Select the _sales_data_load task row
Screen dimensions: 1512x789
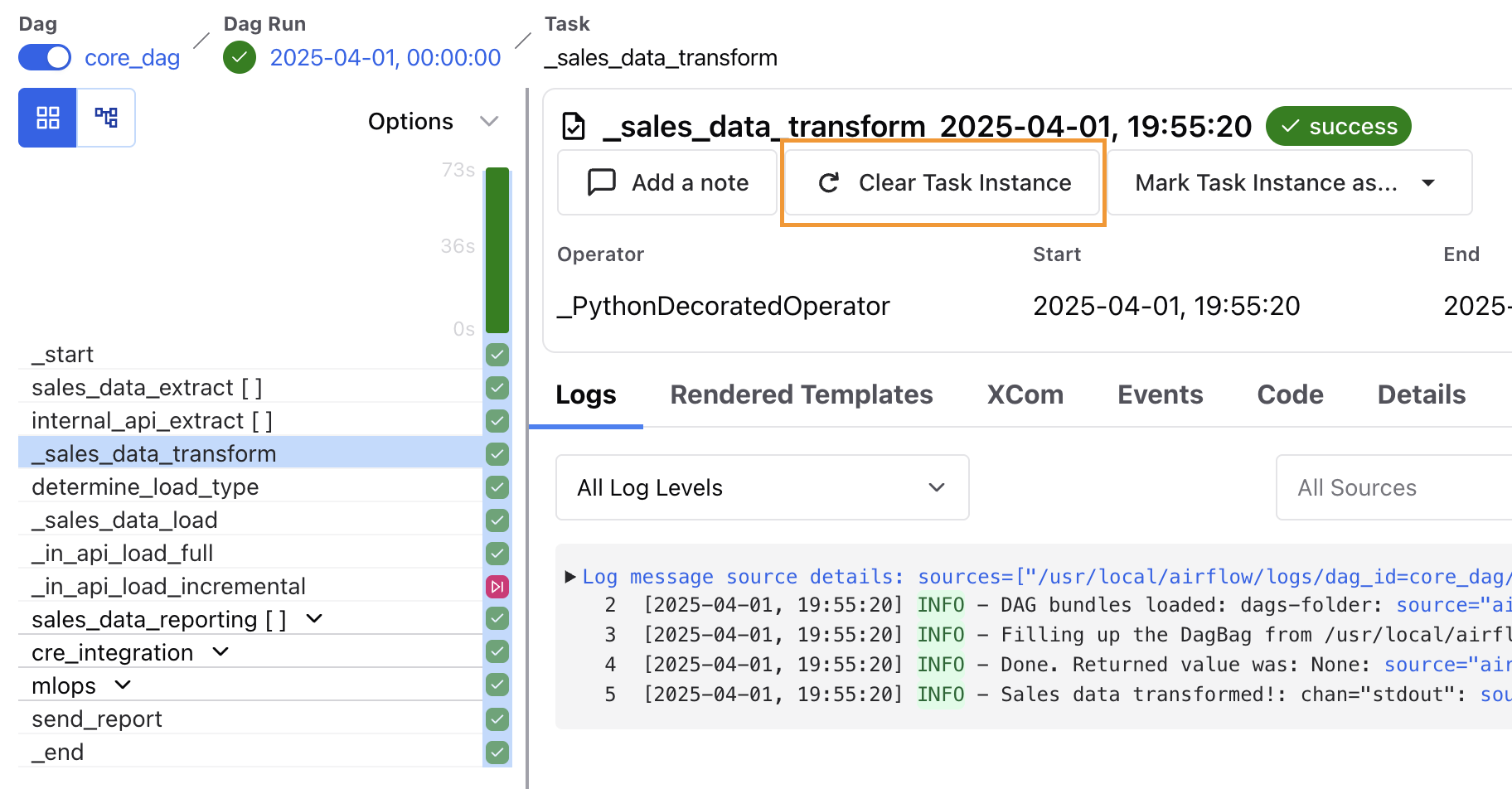click(x=124, y=520)
